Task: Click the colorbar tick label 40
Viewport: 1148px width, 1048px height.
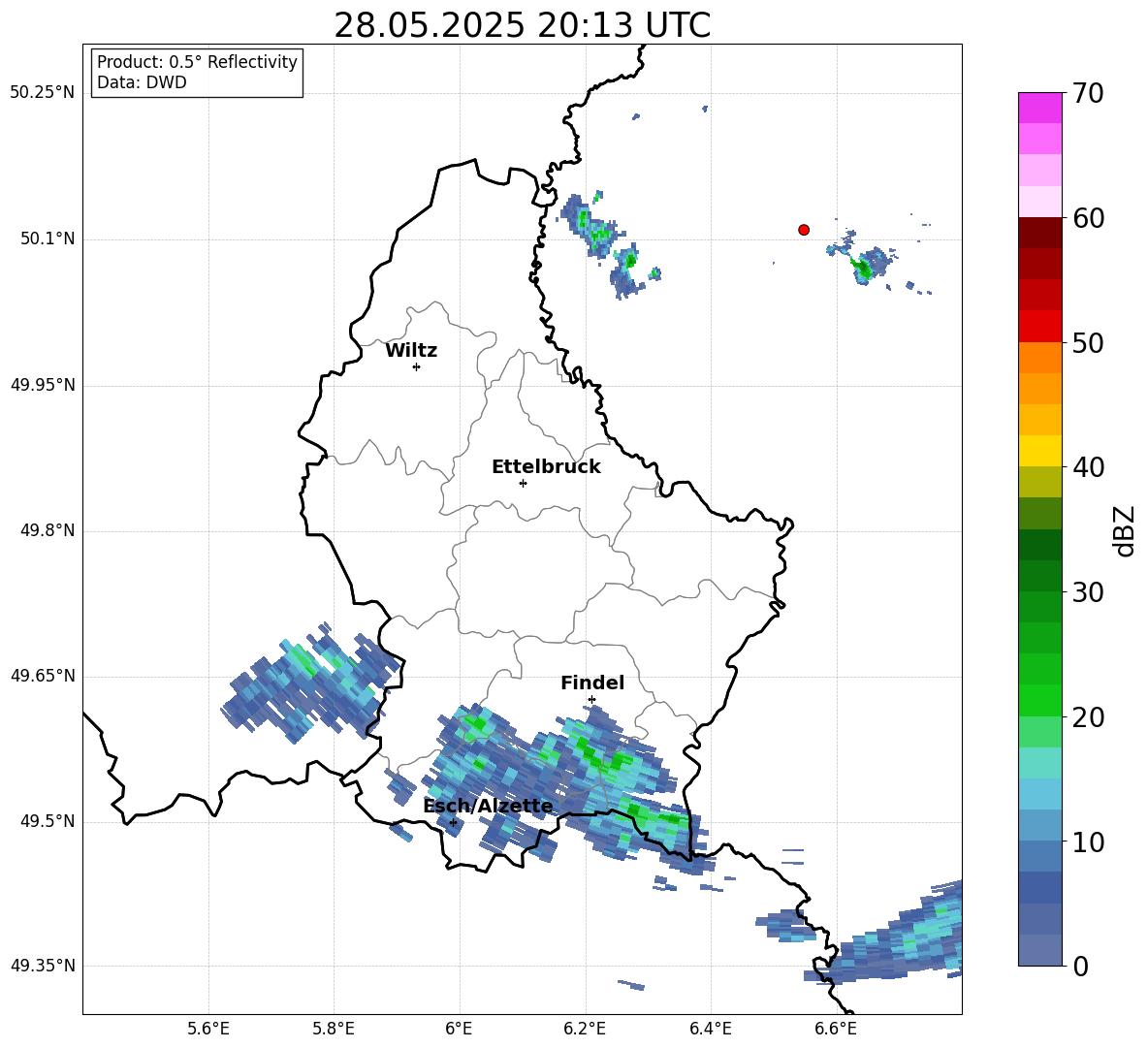Action: click(1088, 467)
